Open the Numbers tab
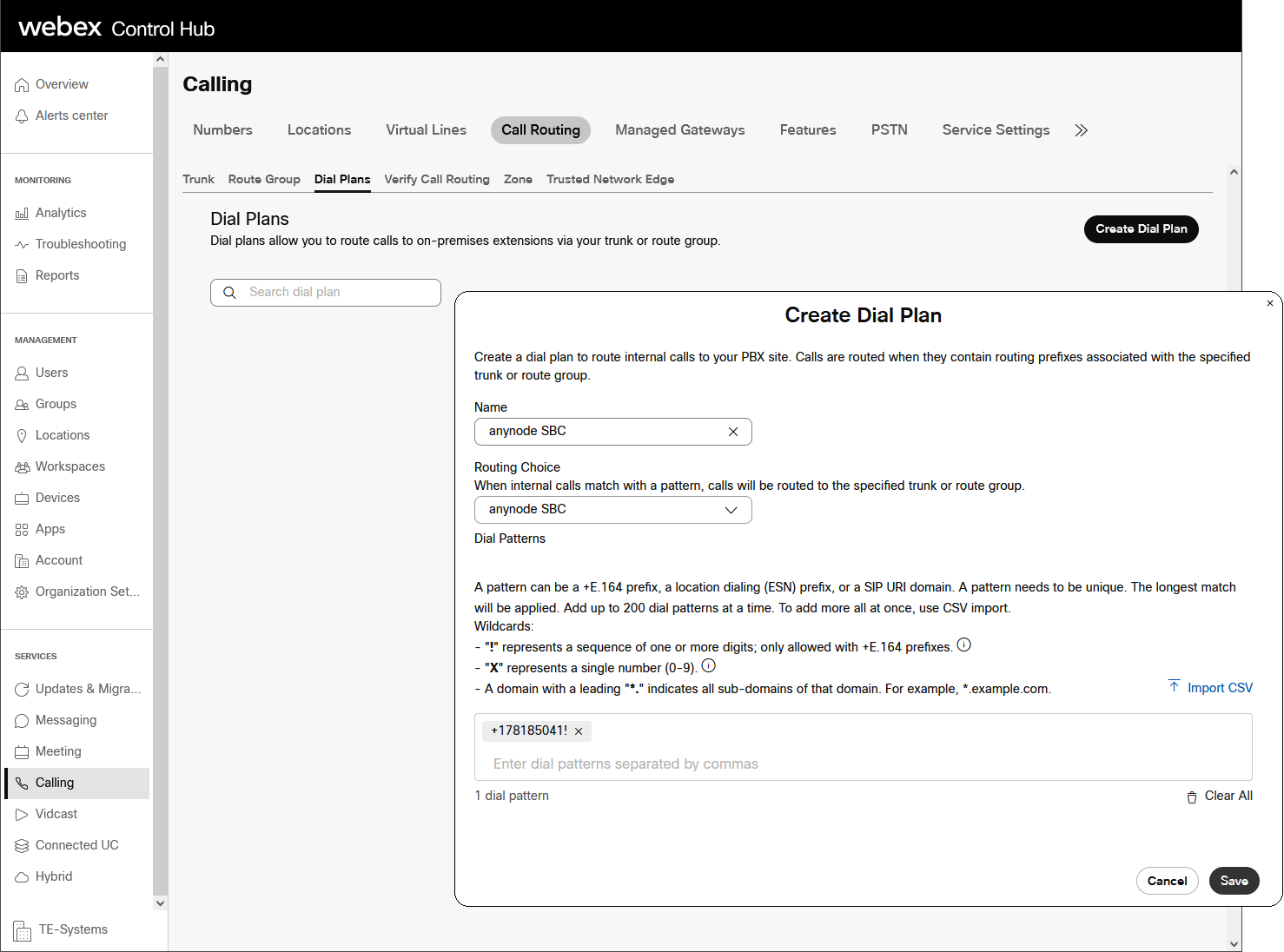The width and height of the screenshot is (1284, 952). (x=222, y=130)
